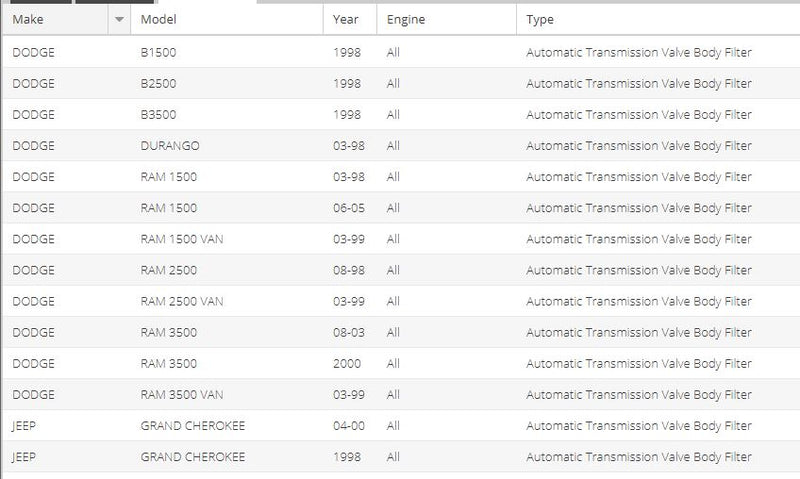Screen dimensions: 800x479
Task: Sort by the Engine column header
Action: click(x=446, y=19)
